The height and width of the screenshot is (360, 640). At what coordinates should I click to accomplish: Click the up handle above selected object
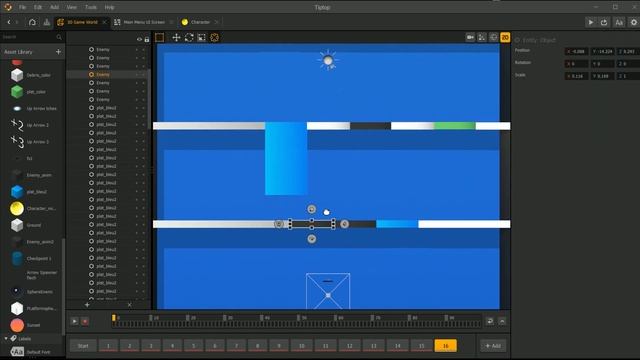(311, 209)
